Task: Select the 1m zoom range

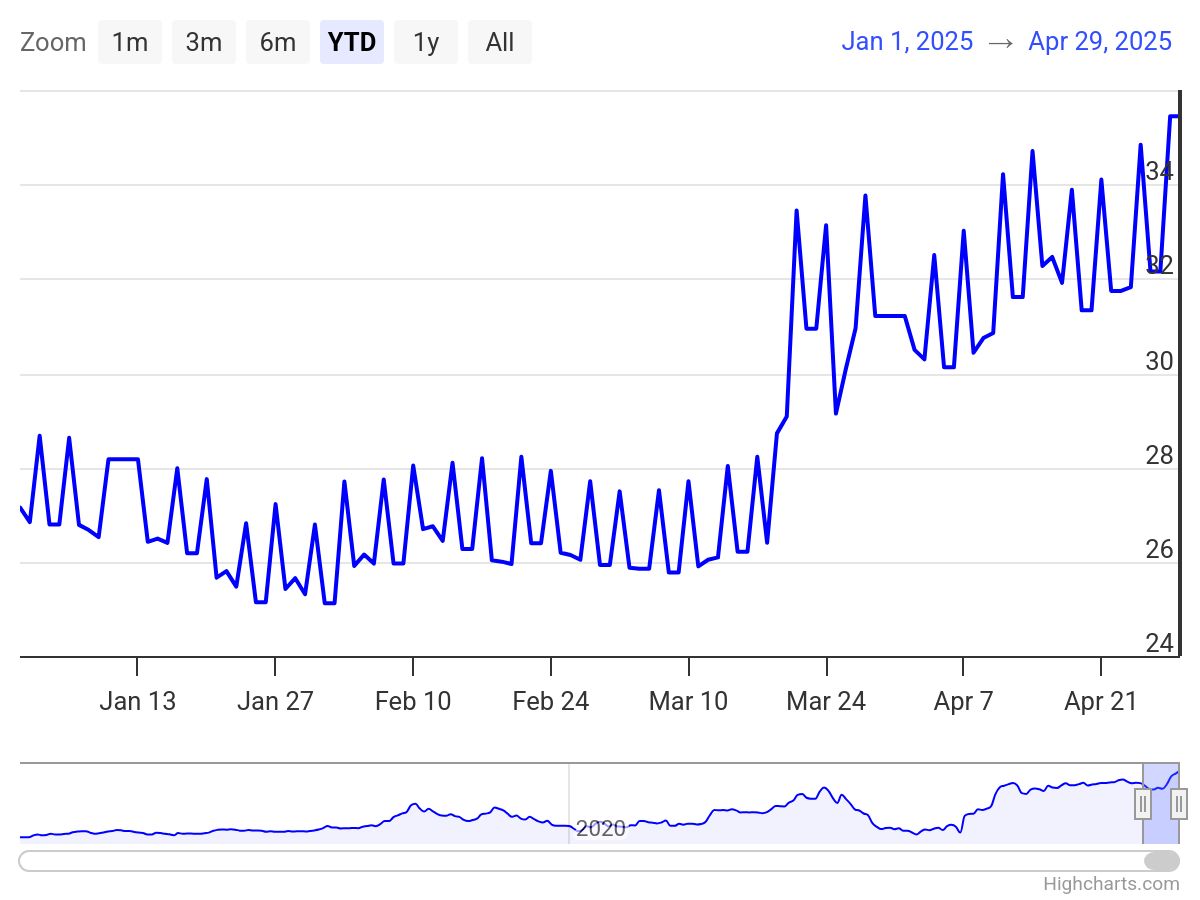Action: 130,42
